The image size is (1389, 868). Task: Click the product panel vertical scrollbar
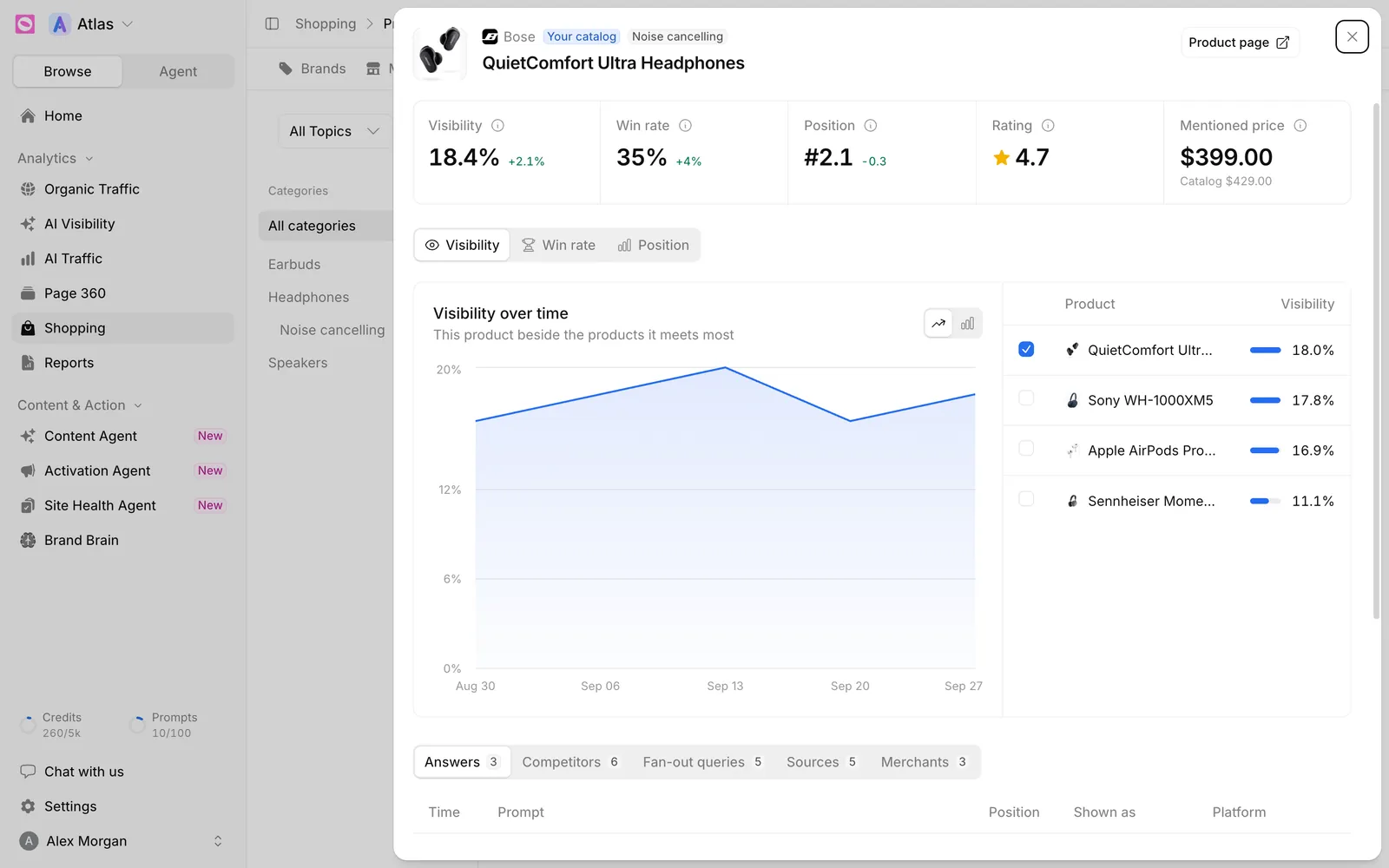coord(1376,360)
